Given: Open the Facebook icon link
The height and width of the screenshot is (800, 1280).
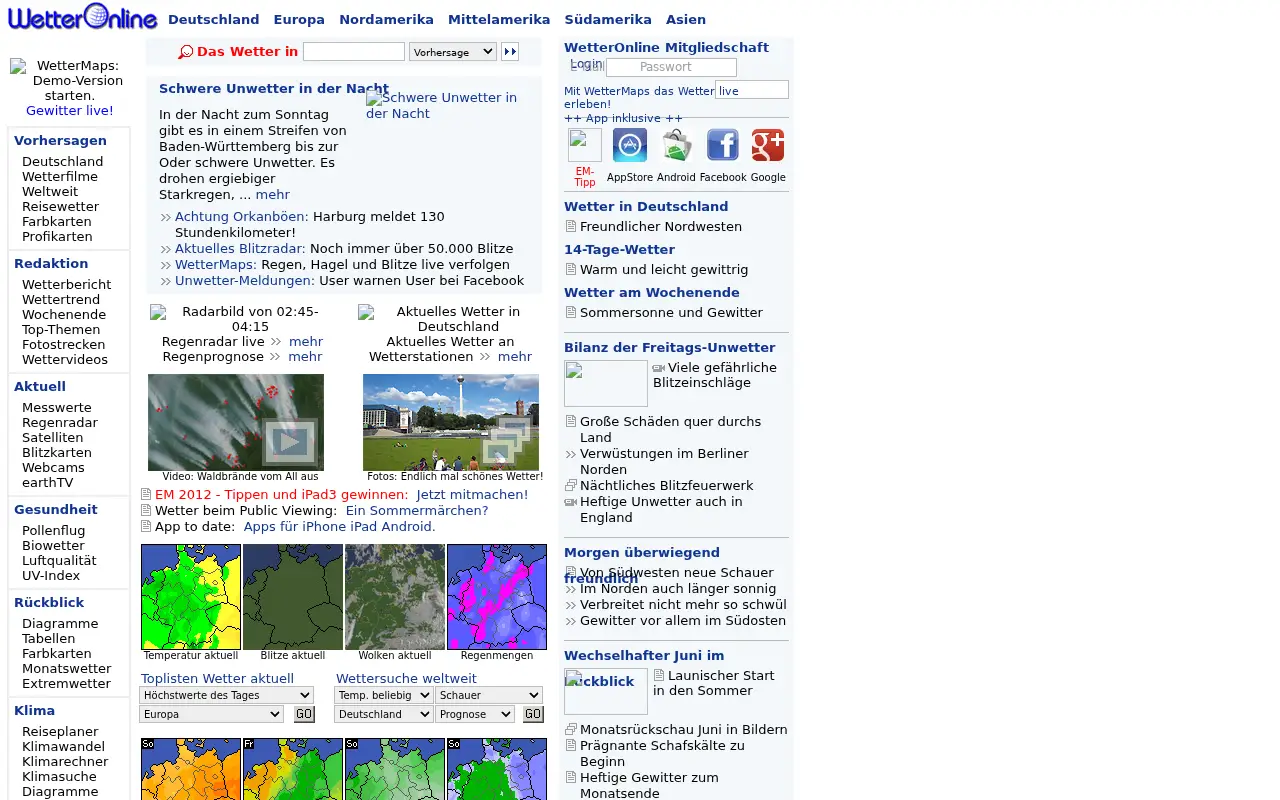Looking at the screenshot, I should [x=723, y=145].
